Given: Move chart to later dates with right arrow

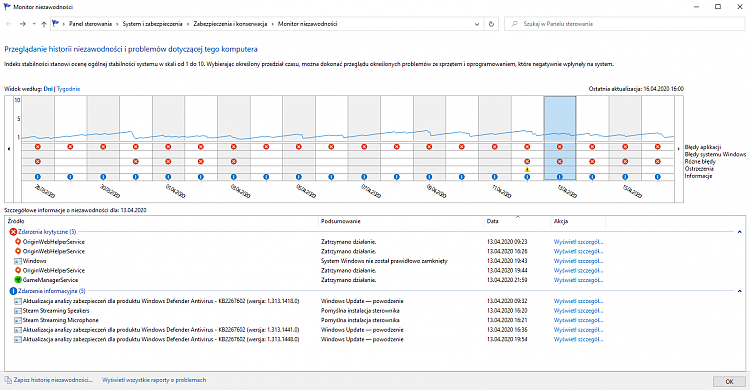Looking at the screenshot, I should pyautogui.click(x=679, y=149).
